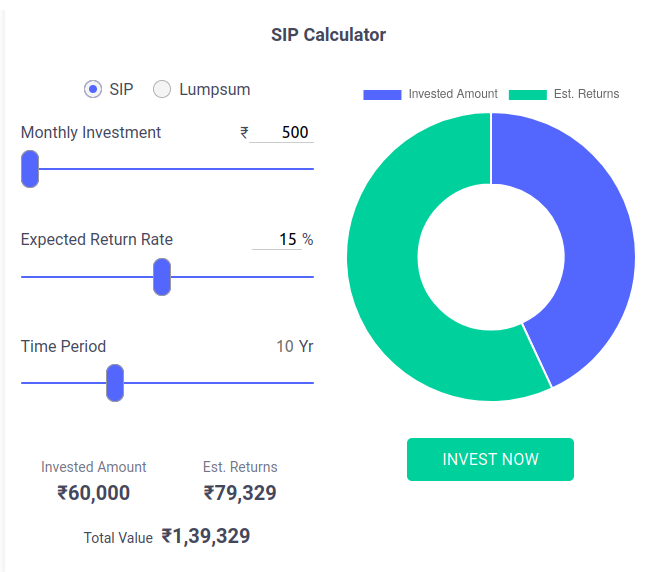Click the Expected Return Rate percentage field

tap(276, 239)
